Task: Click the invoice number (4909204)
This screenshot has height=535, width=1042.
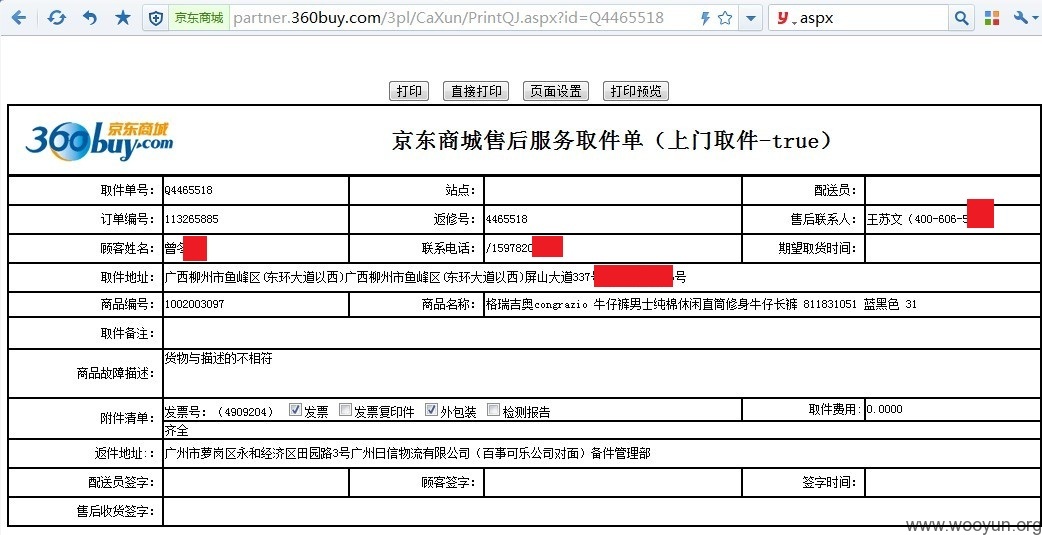Action: click(245, 412)
